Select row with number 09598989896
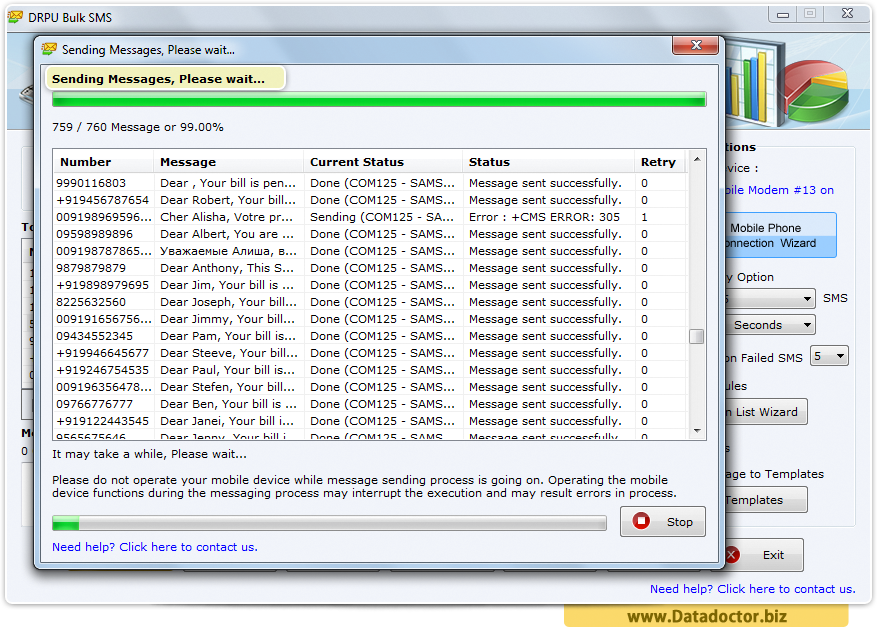 pos(370,234)
